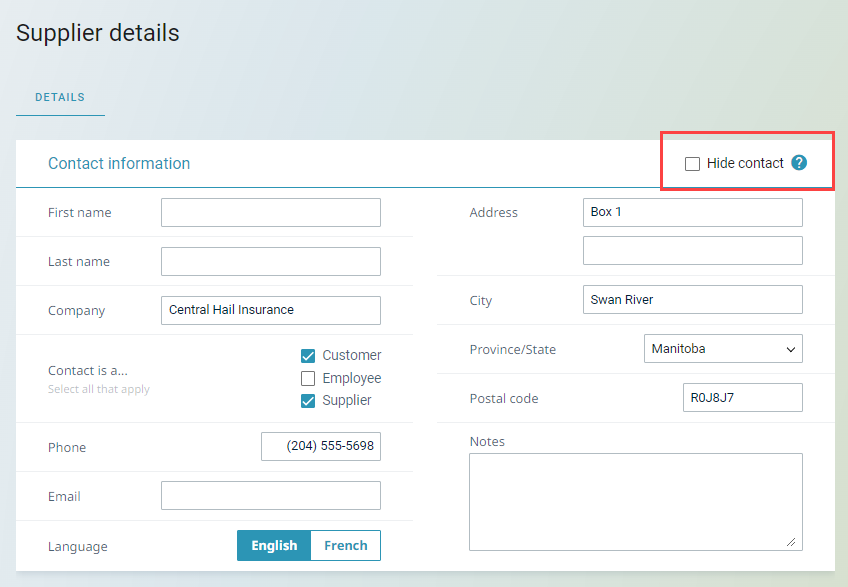848x587 pixels.
Task: Click the Postal code field
Action: [742, 398]
